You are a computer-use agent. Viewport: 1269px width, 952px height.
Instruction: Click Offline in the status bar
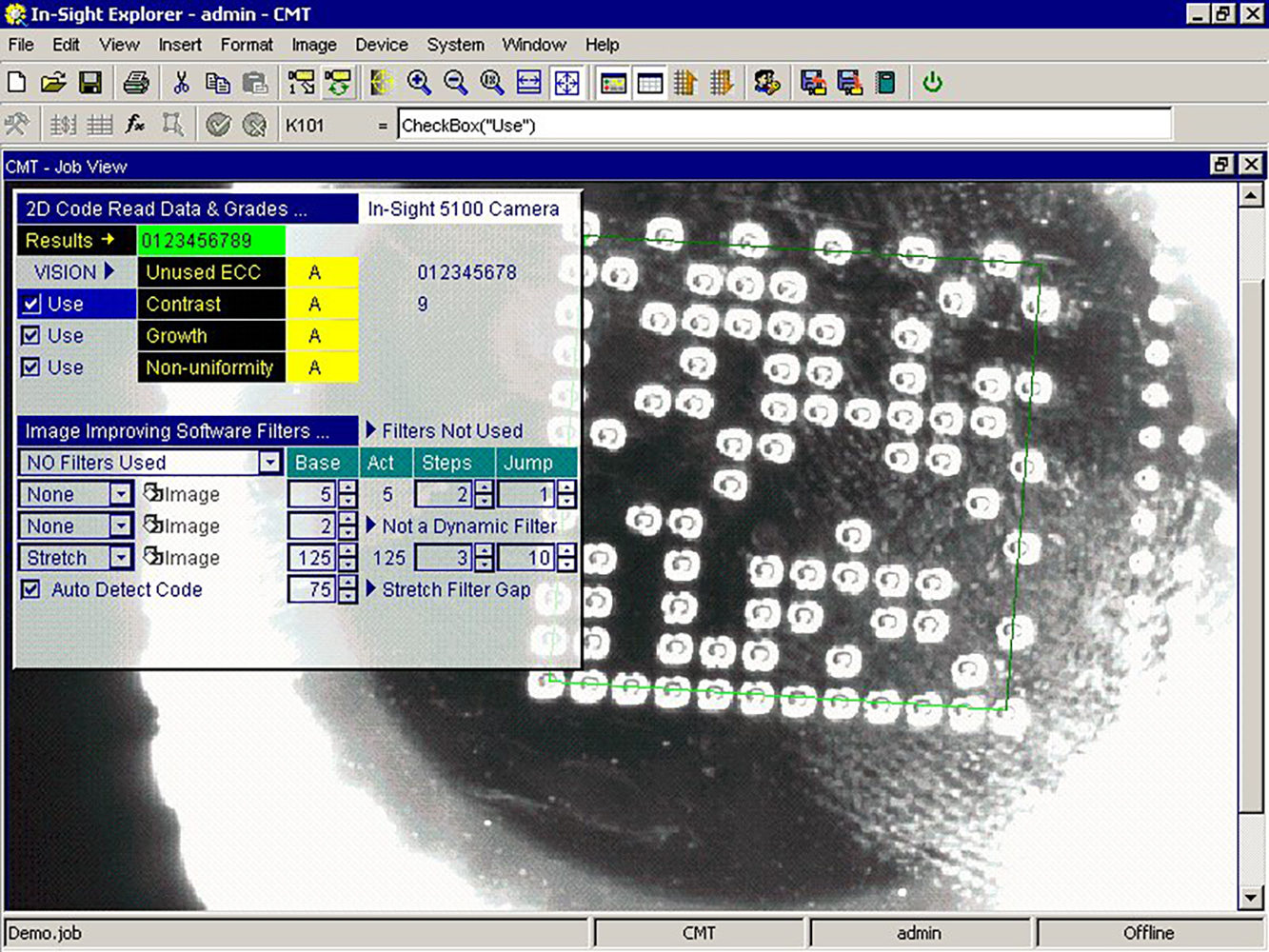pos(1149,933)
